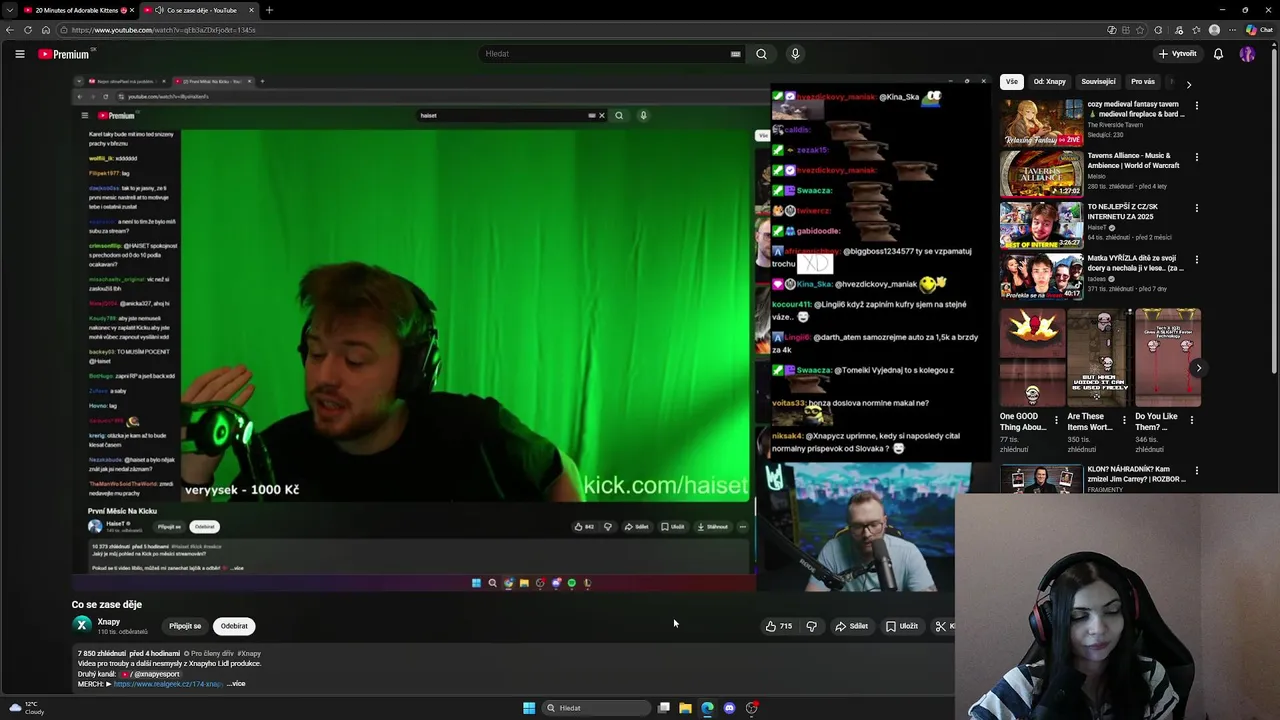
Task: Open options for KLON? NÁHRADNÍK? video
Action: (1196, 470)
